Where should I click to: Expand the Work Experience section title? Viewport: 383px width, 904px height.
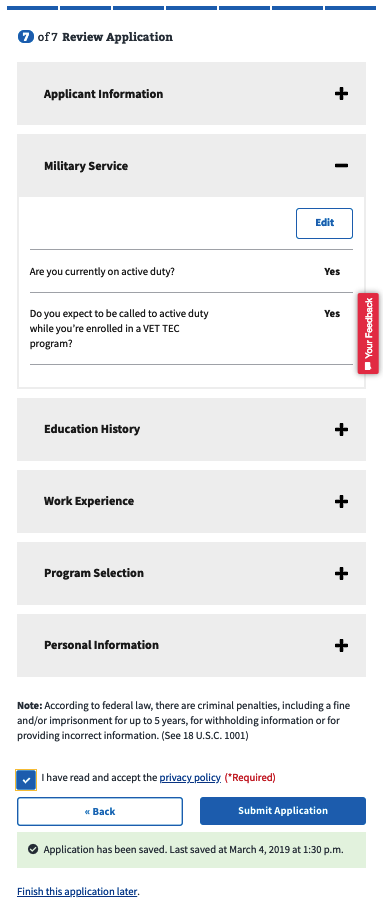click(x=89, y=501)
